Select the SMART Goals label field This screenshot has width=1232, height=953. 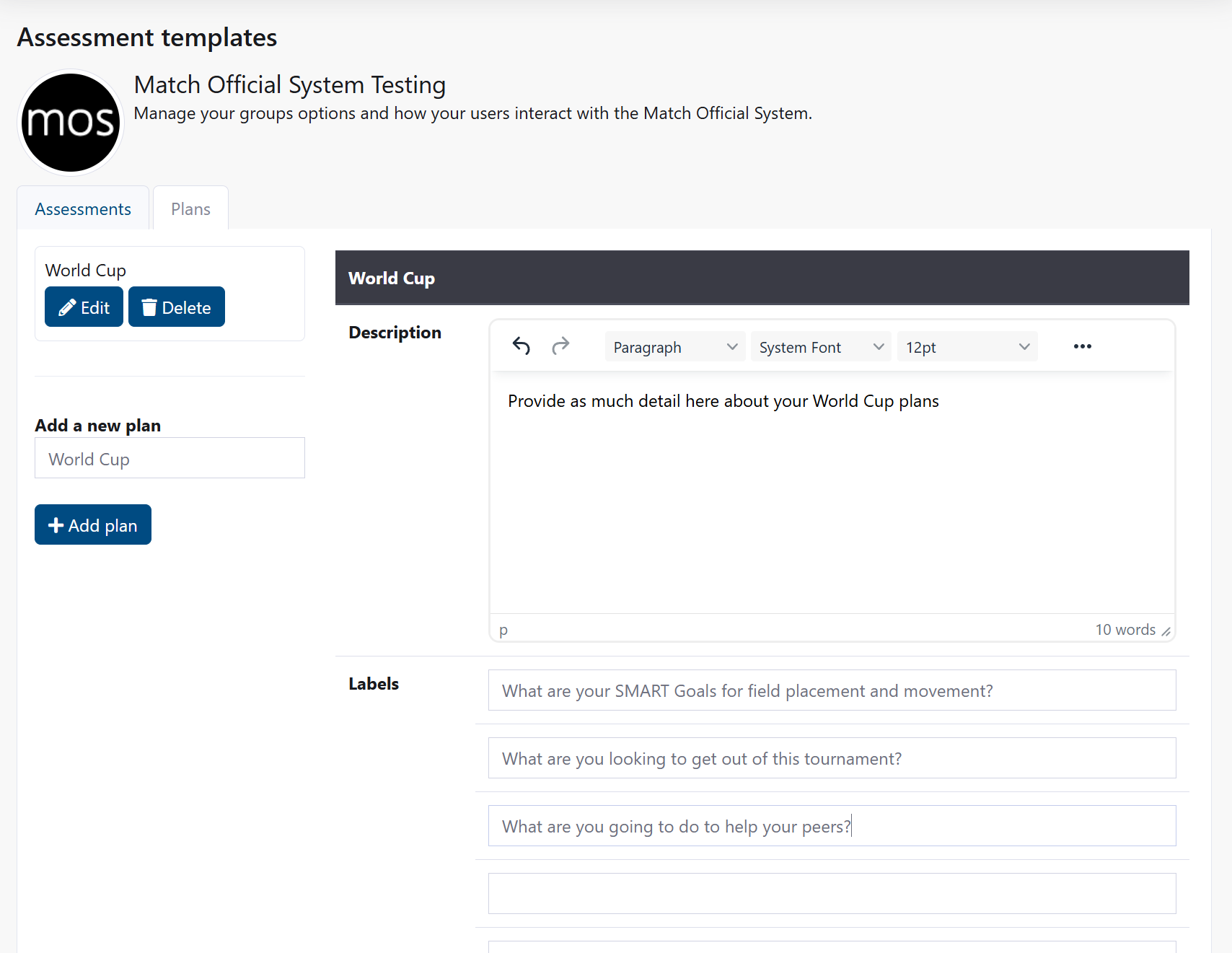click(x=831, y=690)
